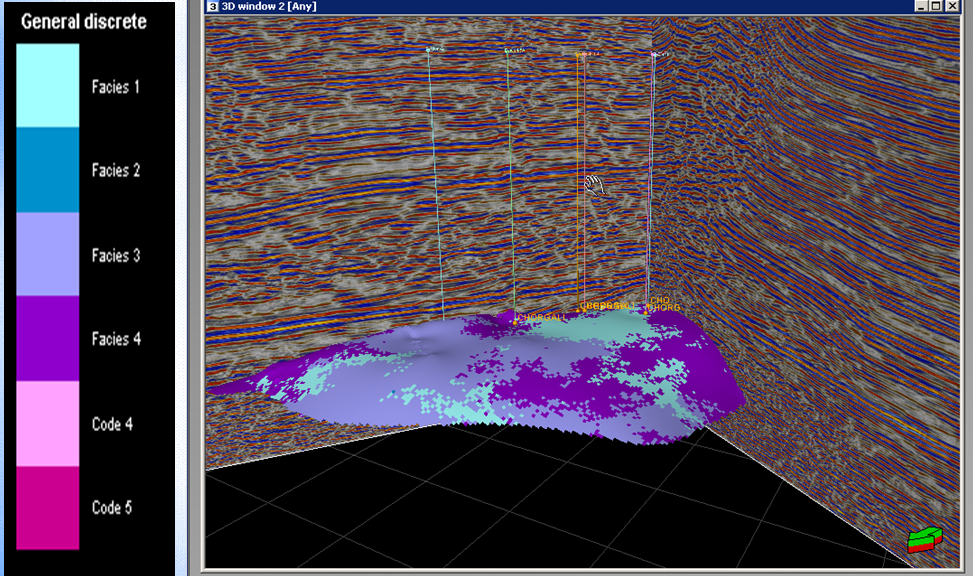Click the CHORGALL well top label
The image size is (973, 576).
click(x=542, y=317)
